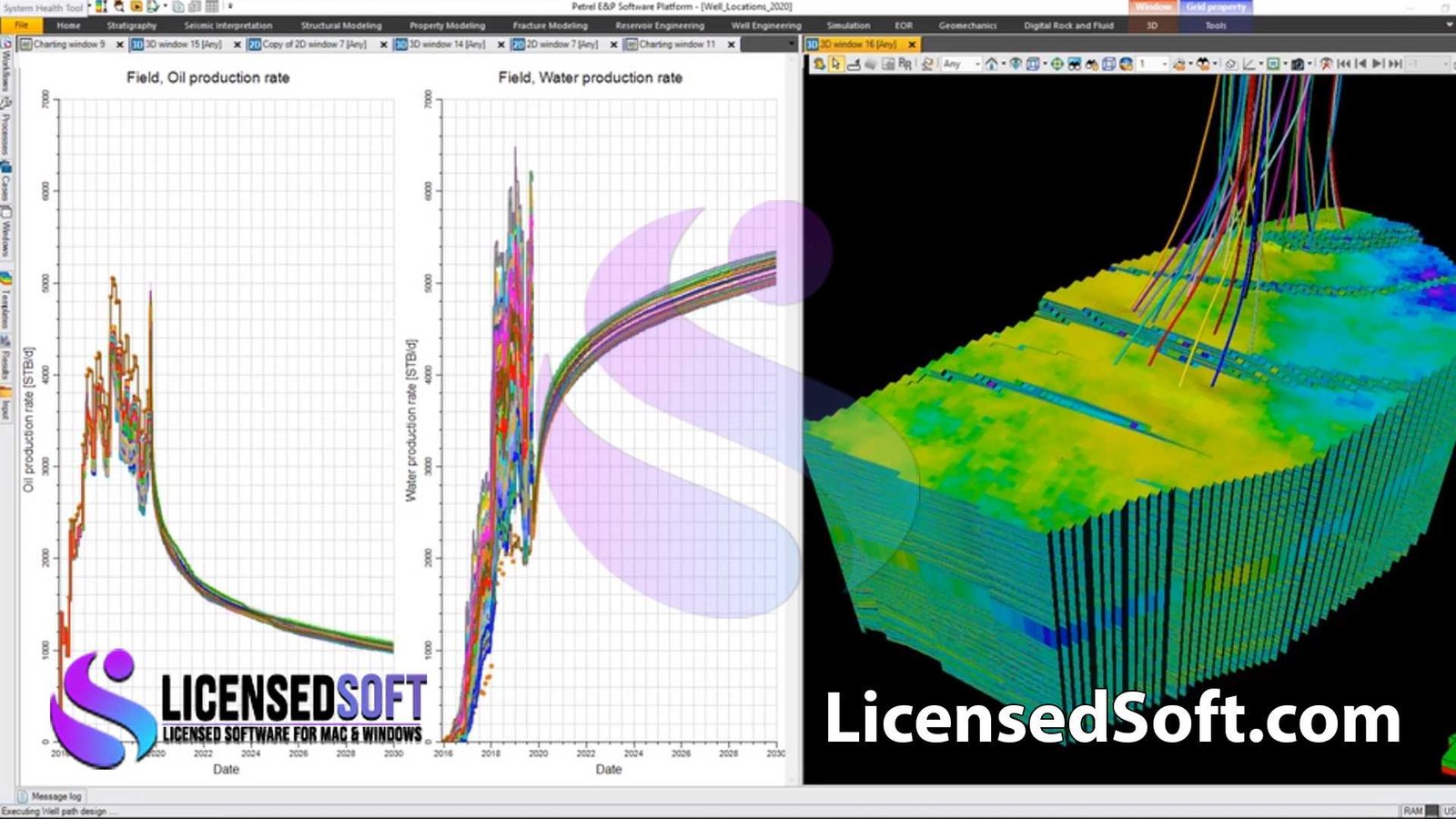This screenshot has height=819, width=1456.
Task: Open the EOR ribbon tab
Action: (904, 25)
